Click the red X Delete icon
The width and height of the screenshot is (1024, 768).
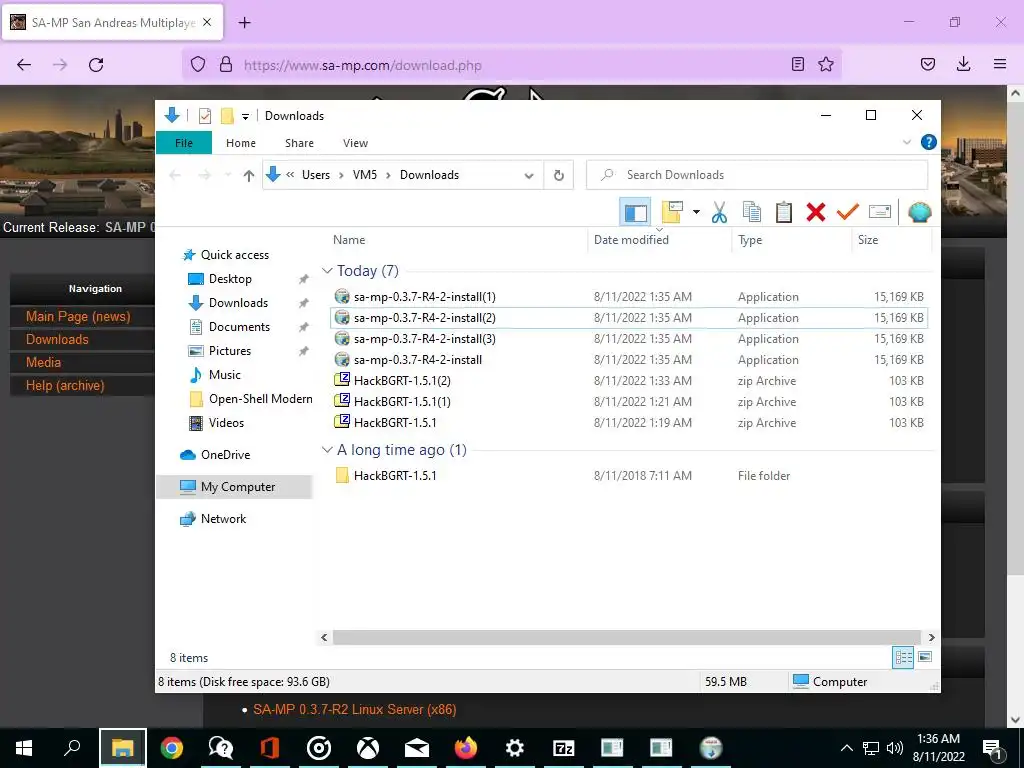(x=816, y=212)
